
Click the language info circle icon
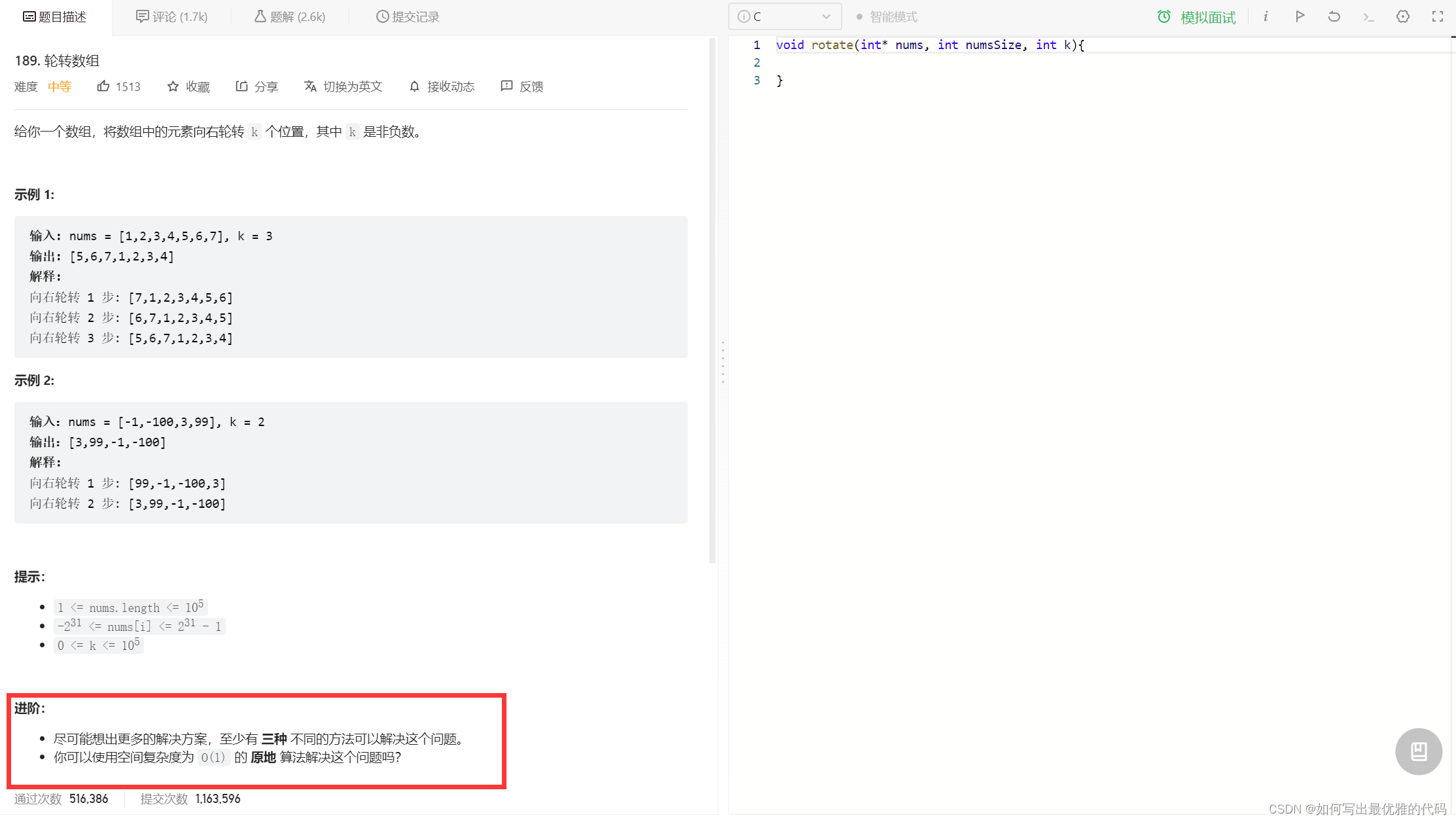[x=743, y=17]
